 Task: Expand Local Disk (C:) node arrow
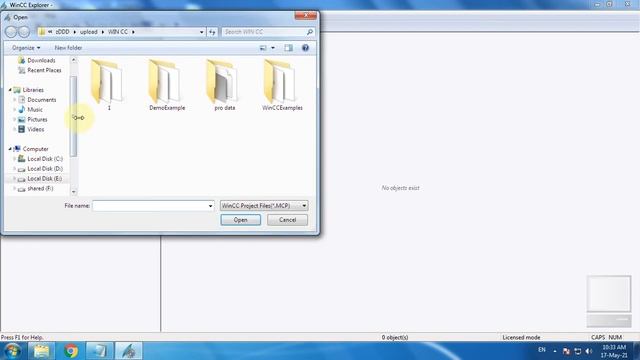14,159
